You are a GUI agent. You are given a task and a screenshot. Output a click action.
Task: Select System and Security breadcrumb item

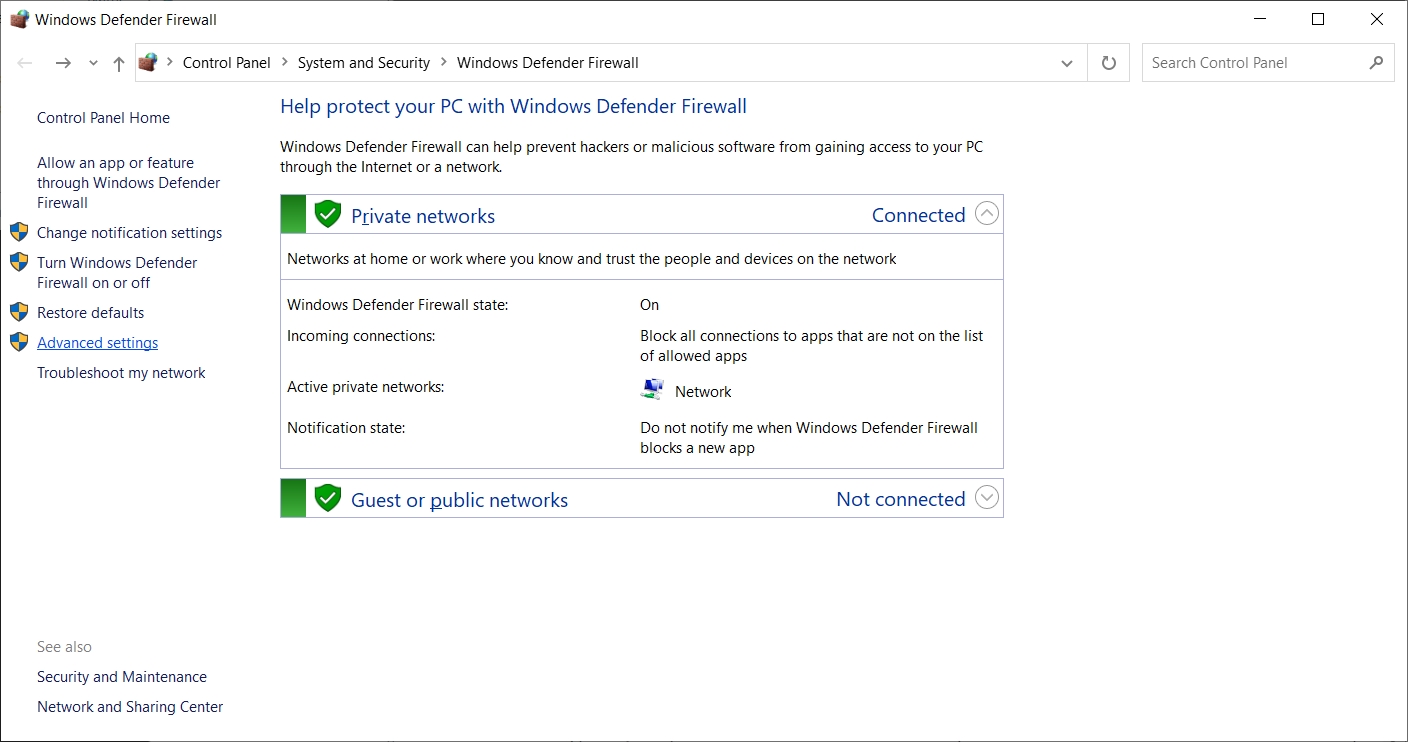(x=363, y=63)
